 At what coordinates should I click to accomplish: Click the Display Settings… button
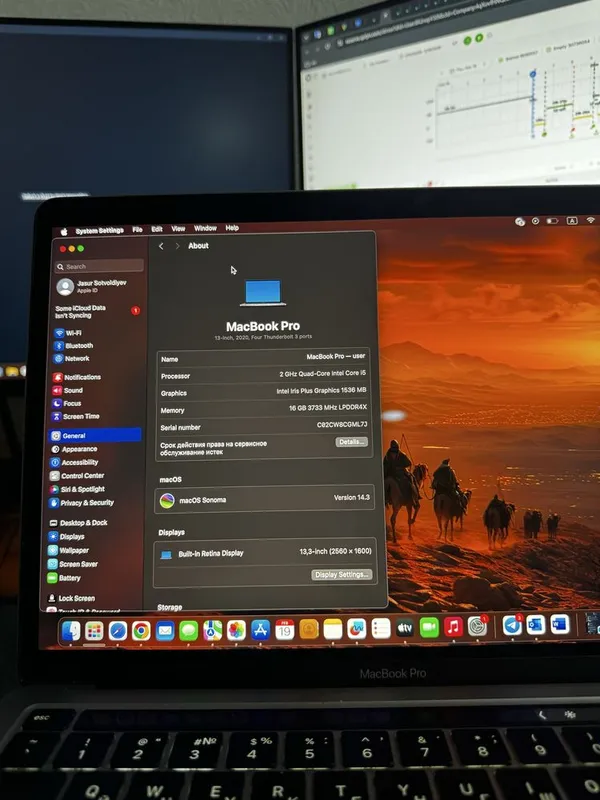tap(341, 574)
